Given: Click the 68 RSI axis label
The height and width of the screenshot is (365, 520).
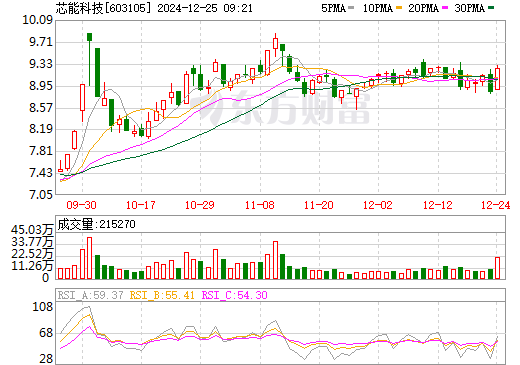Looking at the screenshot, I should pyautogui.click(x=46, y=333).
